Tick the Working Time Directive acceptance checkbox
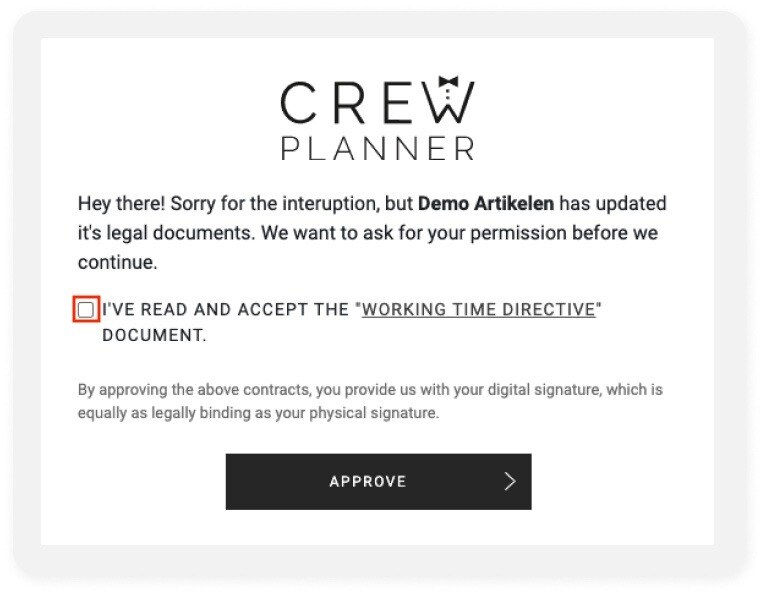This screenshot has height=594, width=763. click(x=86, y=310)
